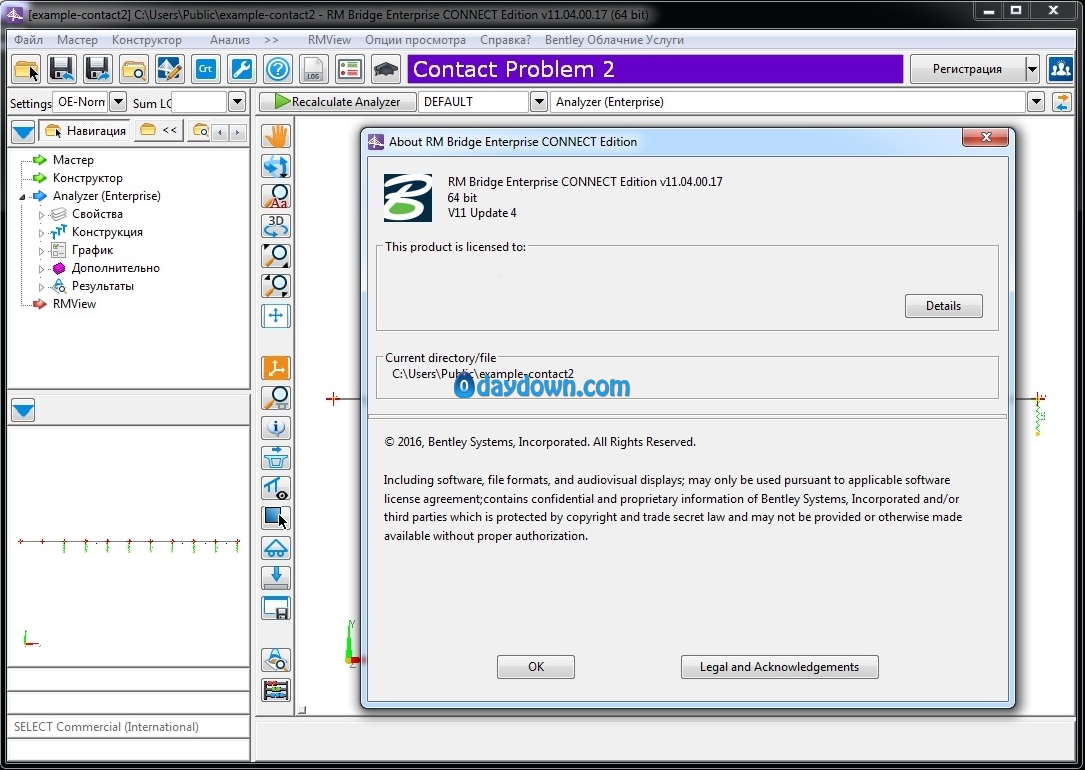Collapse the Analyzer (Enterprise) tree node
1085x770 pixels.
22,196
